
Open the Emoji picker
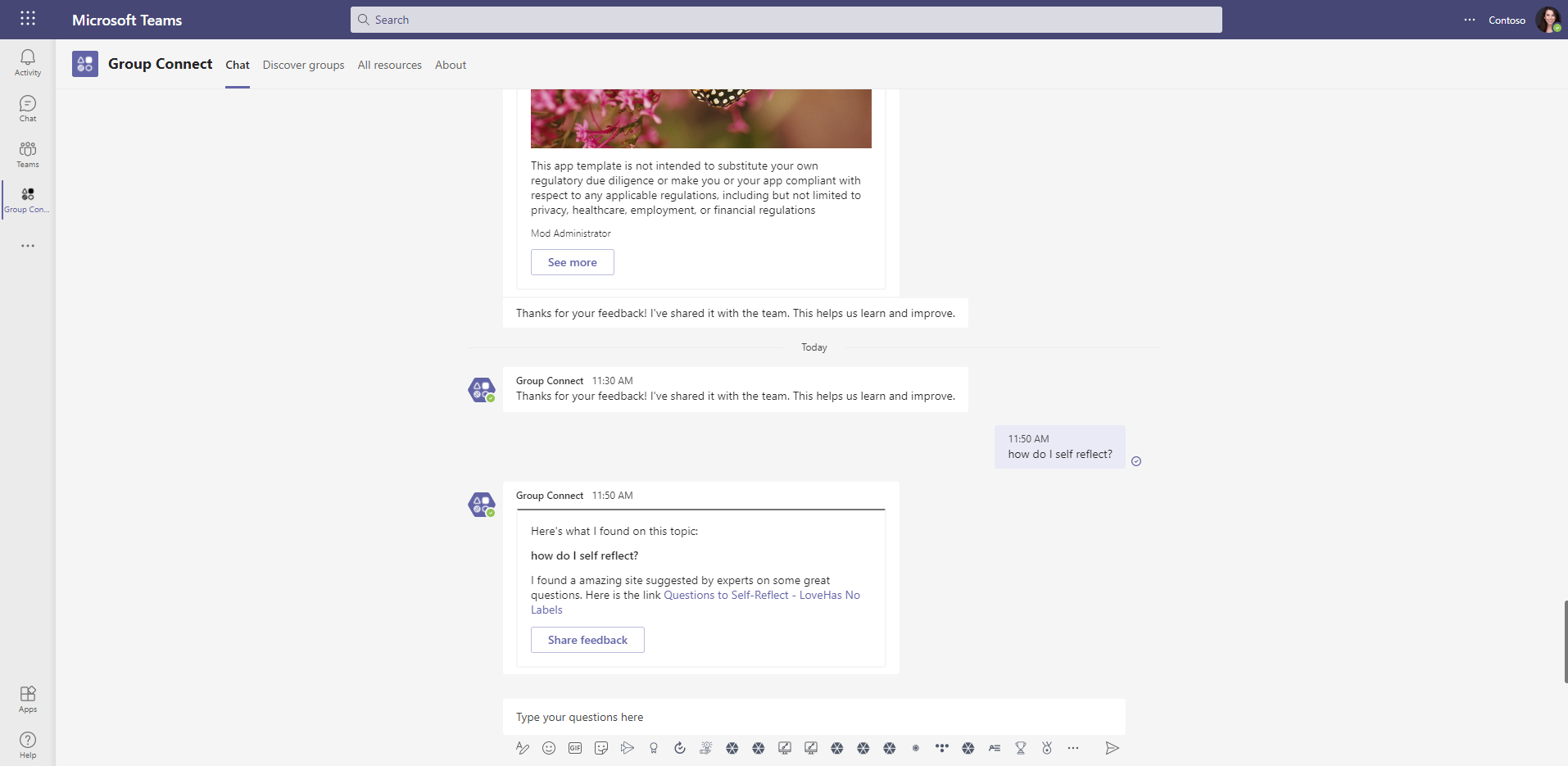549,748
